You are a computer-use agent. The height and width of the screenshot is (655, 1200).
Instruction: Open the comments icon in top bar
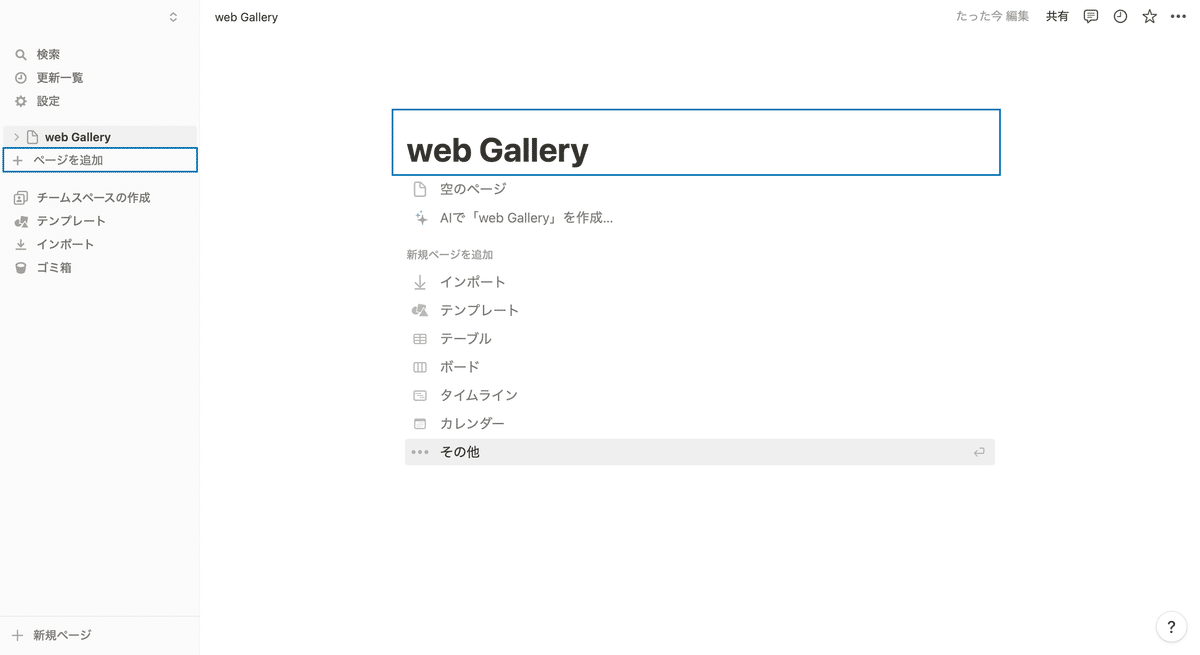pos(1091,16)
